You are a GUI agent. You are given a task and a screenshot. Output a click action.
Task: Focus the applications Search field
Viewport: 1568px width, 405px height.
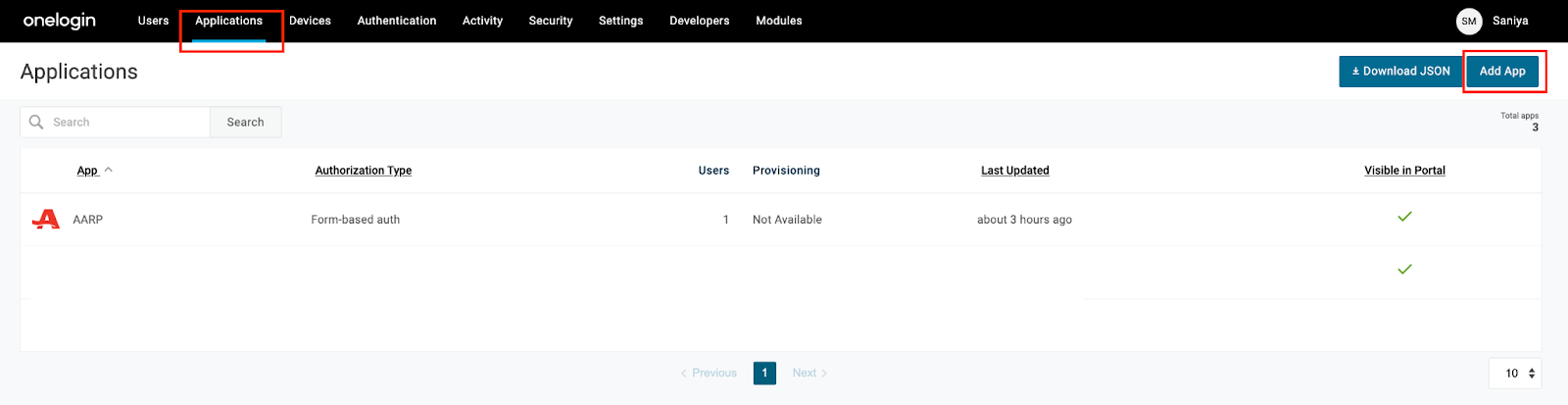(116, 122)
